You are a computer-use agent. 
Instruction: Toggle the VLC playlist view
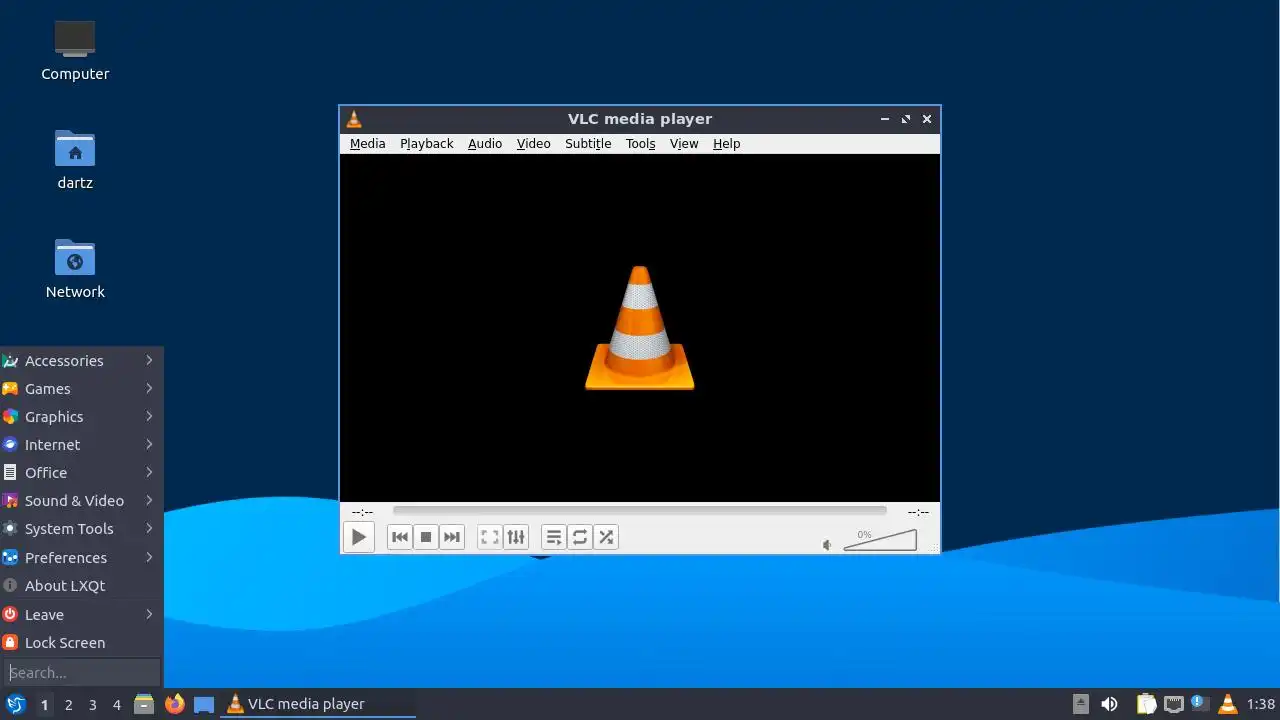[x=554, y=537]
